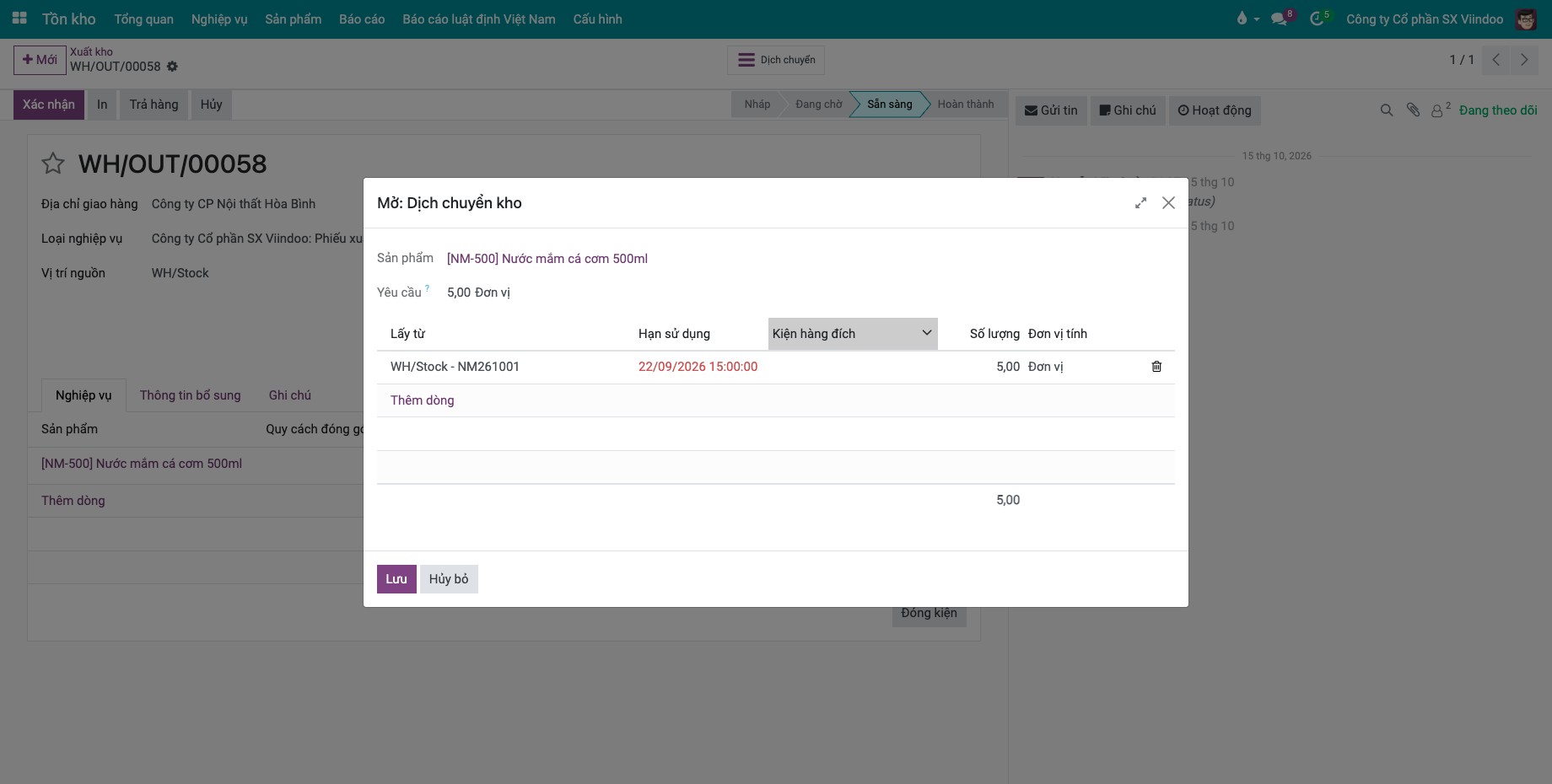Open the user avatar menu
This screenshot has height=784, width=1552.
[x=1526, y=19]
